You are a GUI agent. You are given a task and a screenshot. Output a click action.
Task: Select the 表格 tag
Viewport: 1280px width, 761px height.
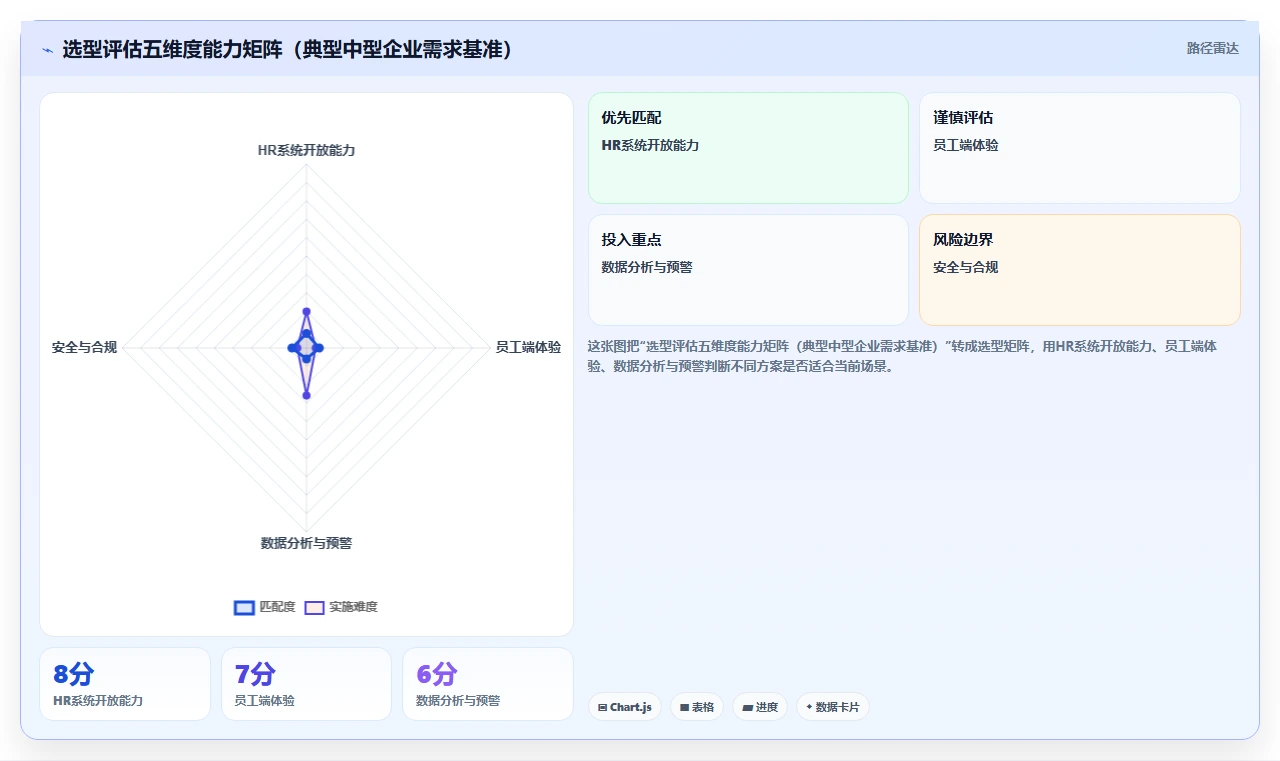tap(697, 707)
